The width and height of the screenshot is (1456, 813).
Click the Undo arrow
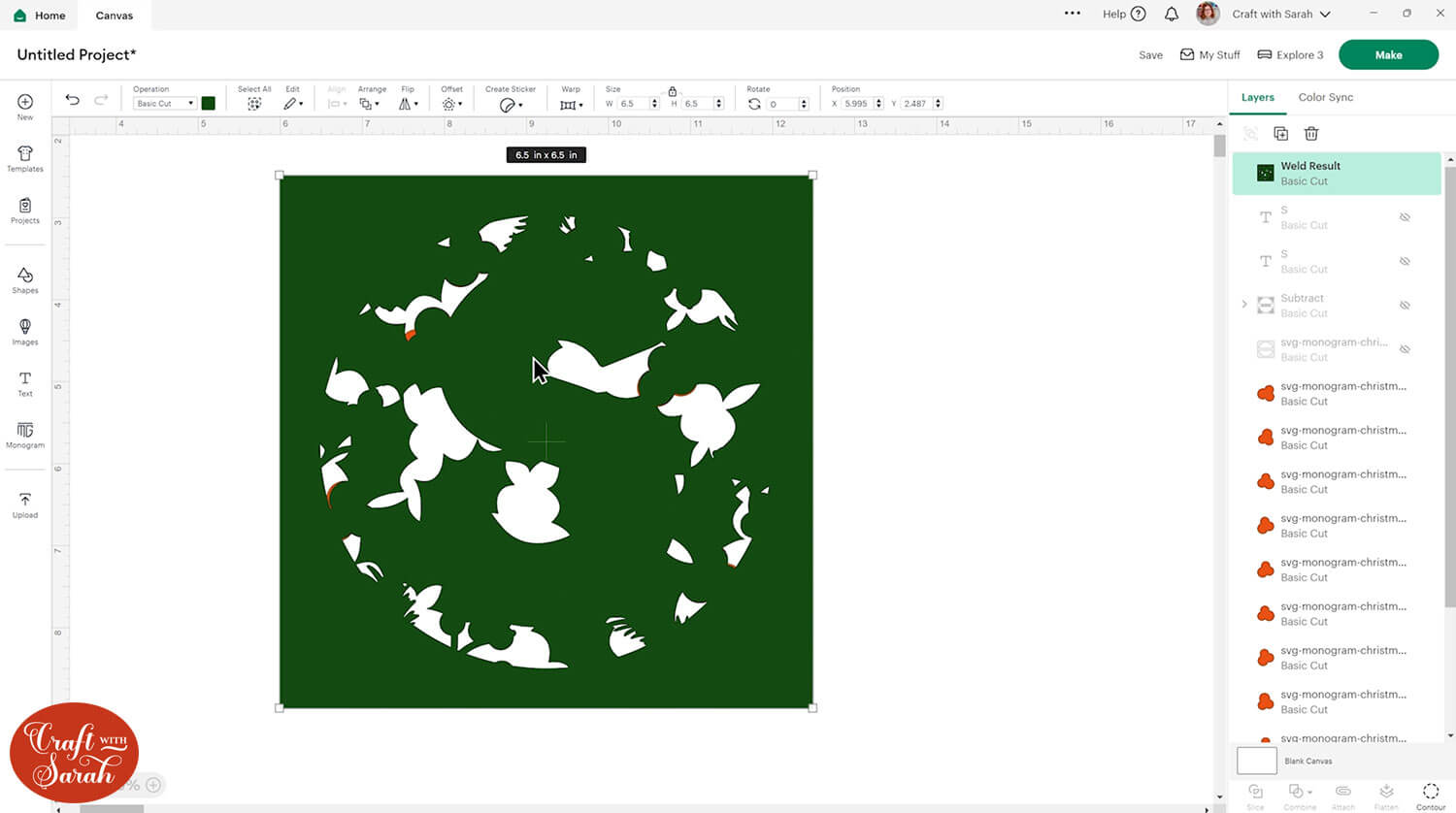(x=72, y=100)
